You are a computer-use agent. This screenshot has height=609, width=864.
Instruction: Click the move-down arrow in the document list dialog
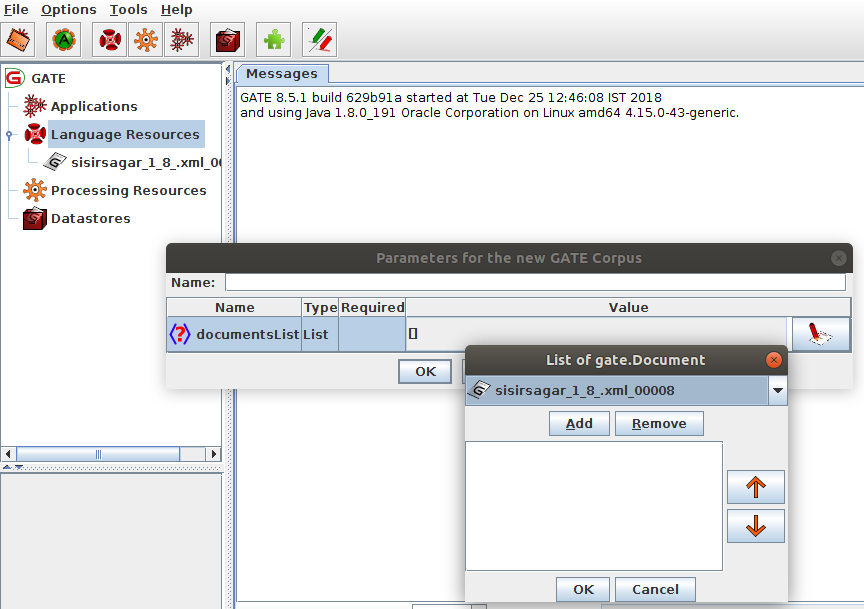click(755, 525)
